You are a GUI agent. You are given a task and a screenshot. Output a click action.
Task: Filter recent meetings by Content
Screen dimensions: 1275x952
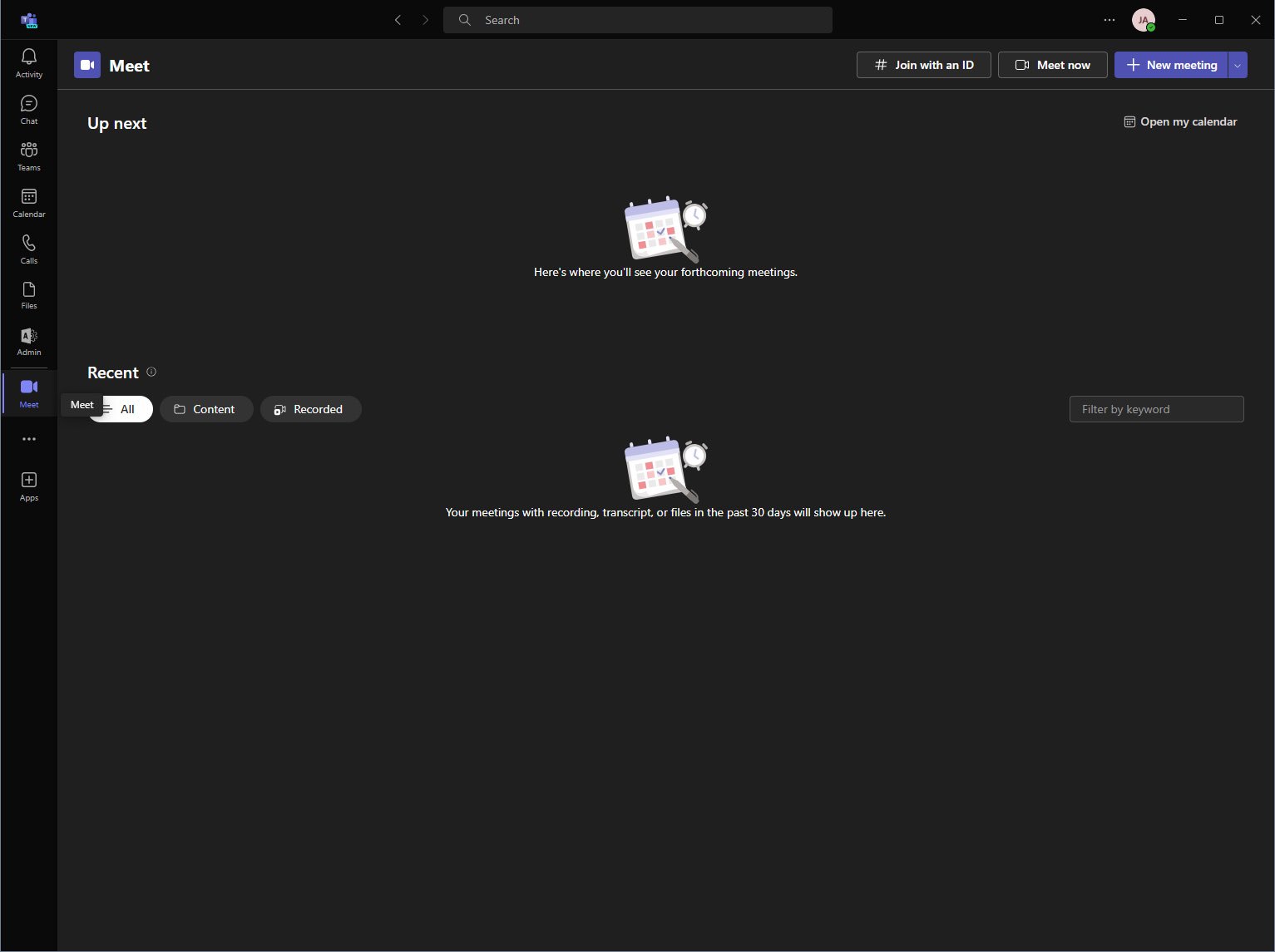206,409
